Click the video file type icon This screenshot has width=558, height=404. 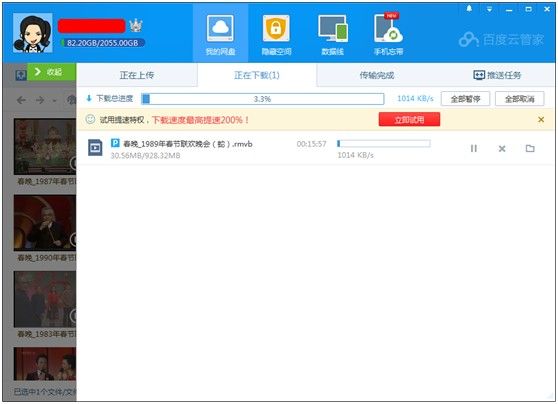[95, 148]
